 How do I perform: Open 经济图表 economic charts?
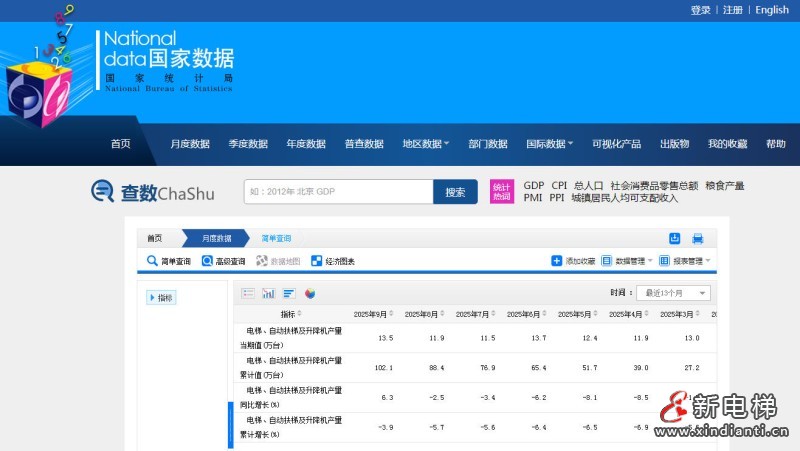point(332,261)
